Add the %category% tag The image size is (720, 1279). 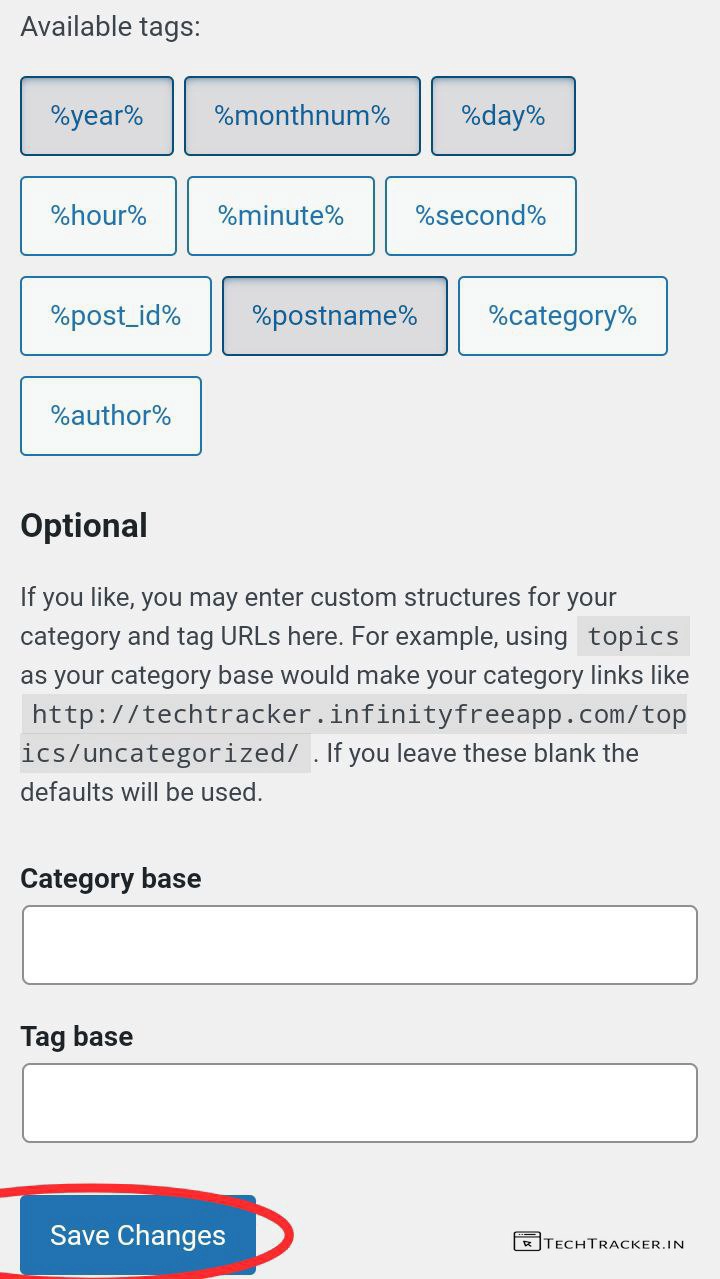click(562, 316)
